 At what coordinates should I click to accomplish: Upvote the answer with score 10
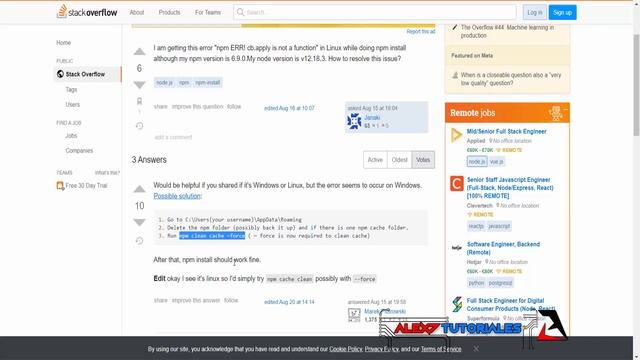(139, 189)
